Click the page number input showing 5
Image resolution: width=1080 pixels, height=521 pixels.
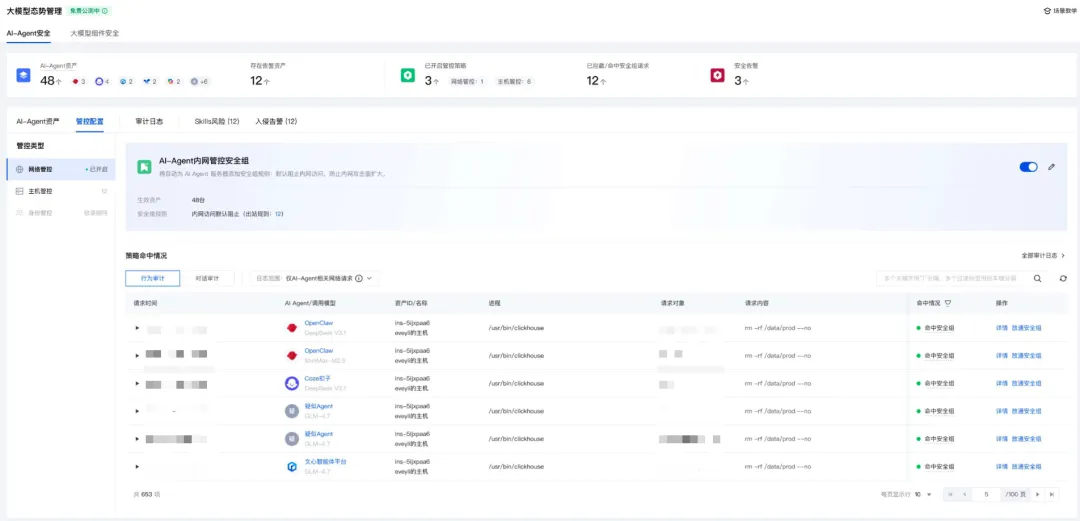(987, 494)
